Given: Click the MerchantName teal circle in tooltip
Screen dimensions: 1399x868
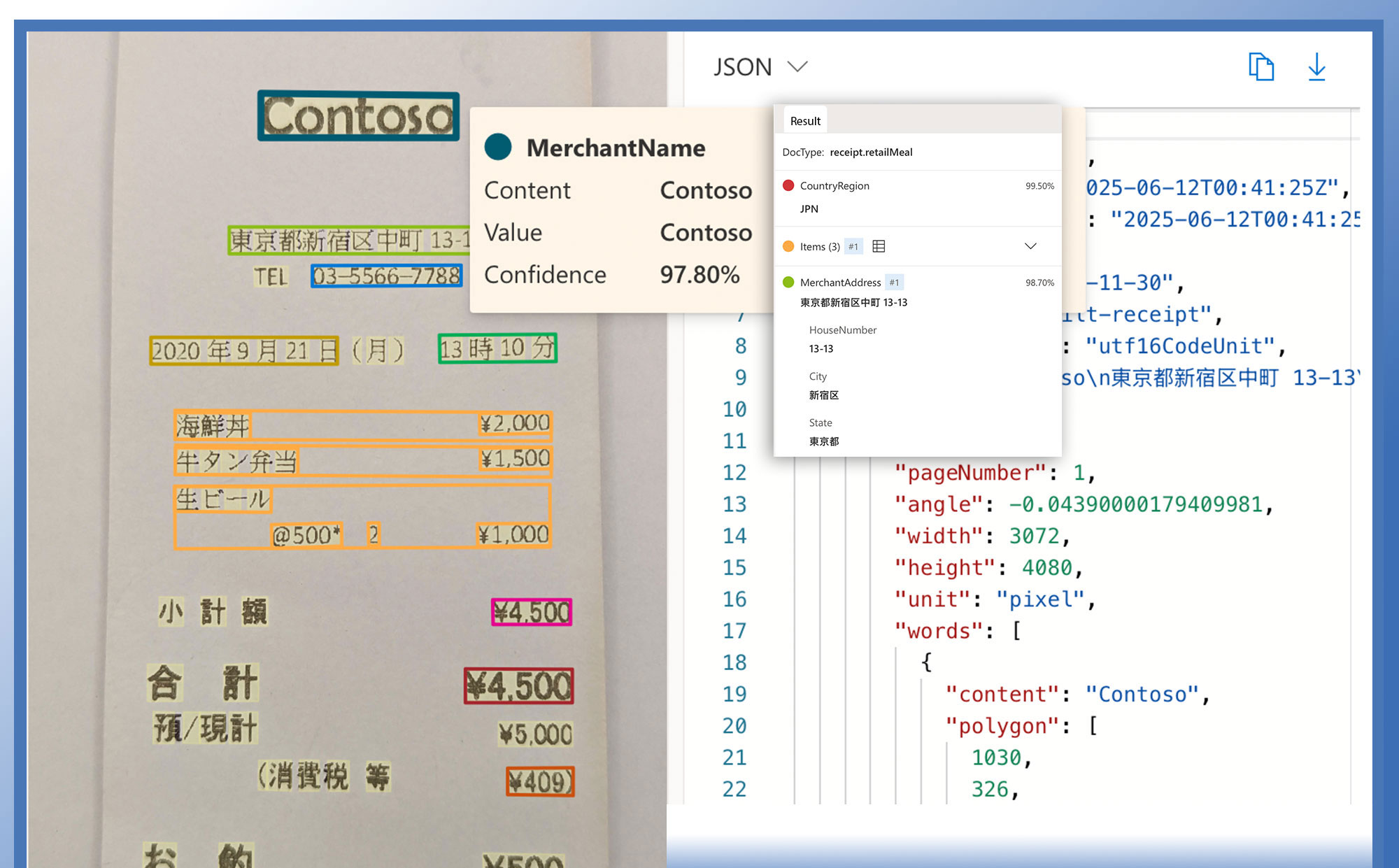Looking at the screenshot, I should point(498,147).
